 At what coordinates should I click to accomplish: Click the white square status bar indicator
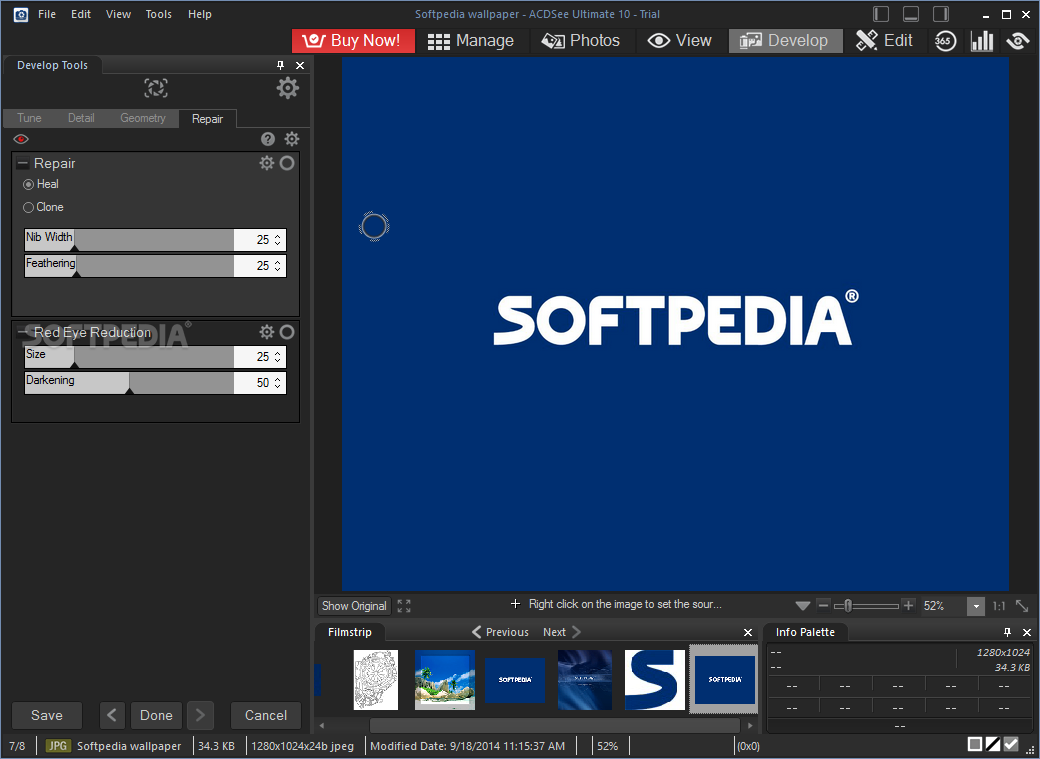974,744
